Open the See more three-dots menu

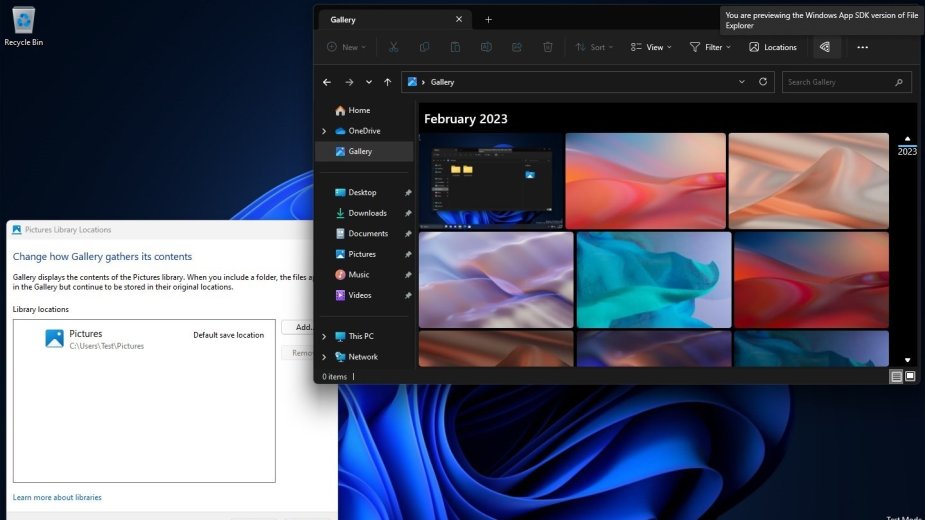pyautogui.click(x=862, y=47)
